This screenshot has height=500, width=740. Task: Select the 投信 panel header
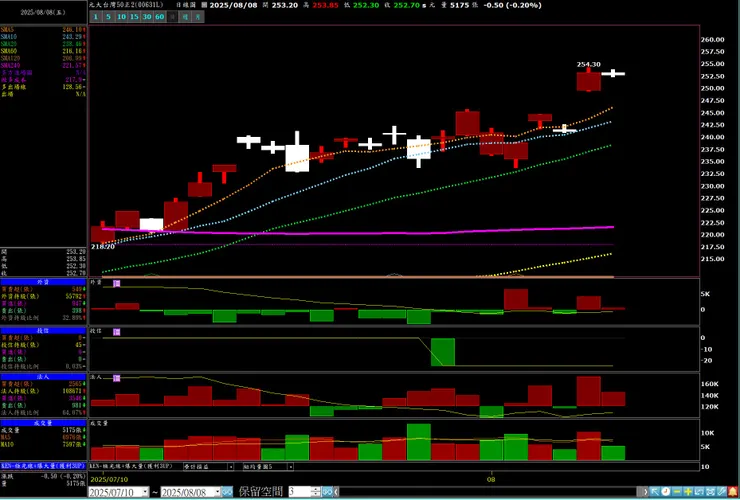pyautogui.click(x=43, y=331)
